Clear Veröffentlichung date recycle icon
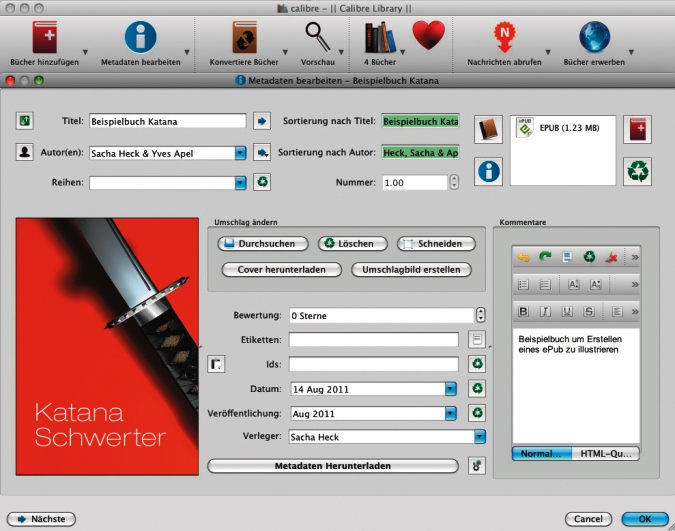Viewport: 675px width, 531px height. click(477, 413)
